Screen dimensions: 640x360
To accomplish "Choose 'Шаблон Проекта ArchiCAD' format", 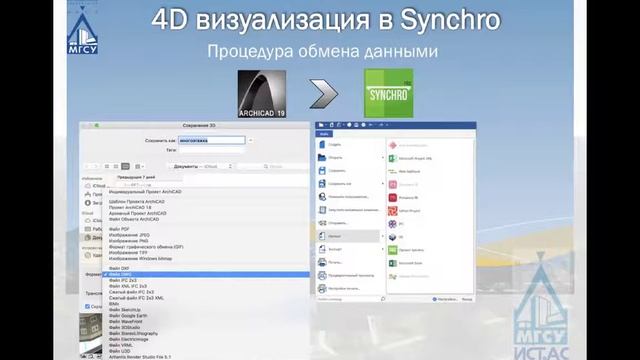I will (x=137, y=202).
